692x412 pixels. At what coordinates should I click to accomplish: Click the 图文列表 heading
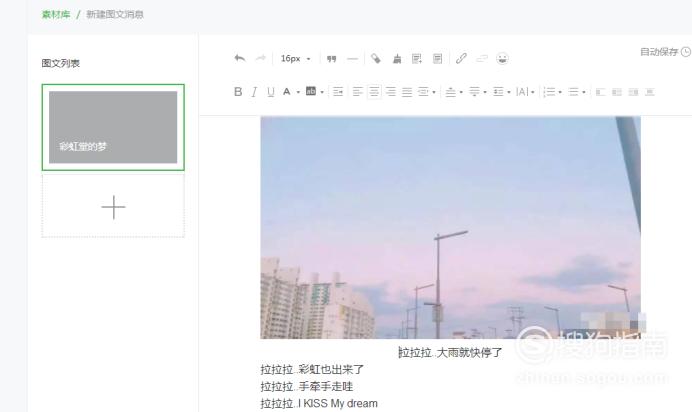[x=60, y=64]
